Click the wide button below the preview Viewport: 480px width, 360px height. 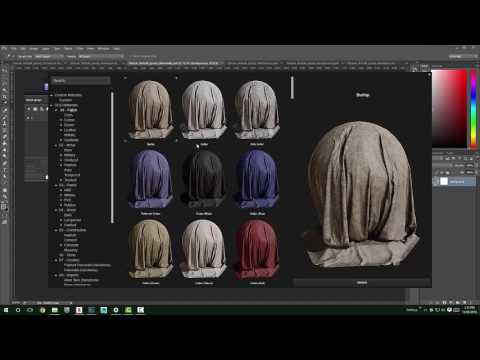(362, 283)
